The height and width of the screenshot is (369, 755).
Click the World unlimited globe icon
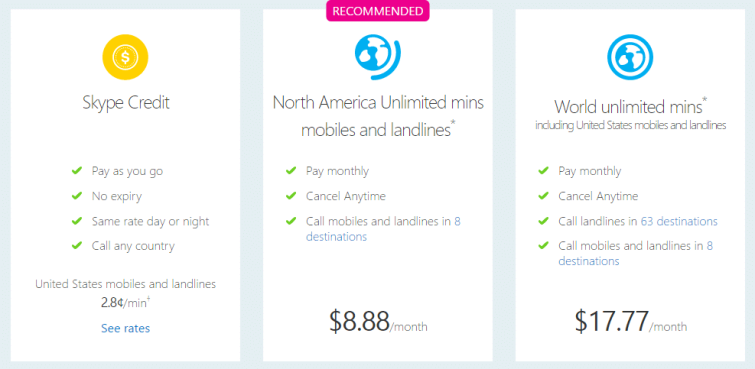coord(630,57)
